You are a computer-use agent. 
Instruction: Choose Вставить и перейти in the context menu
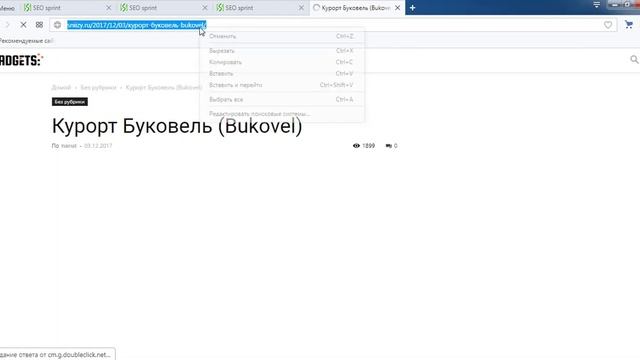point(282,85)
